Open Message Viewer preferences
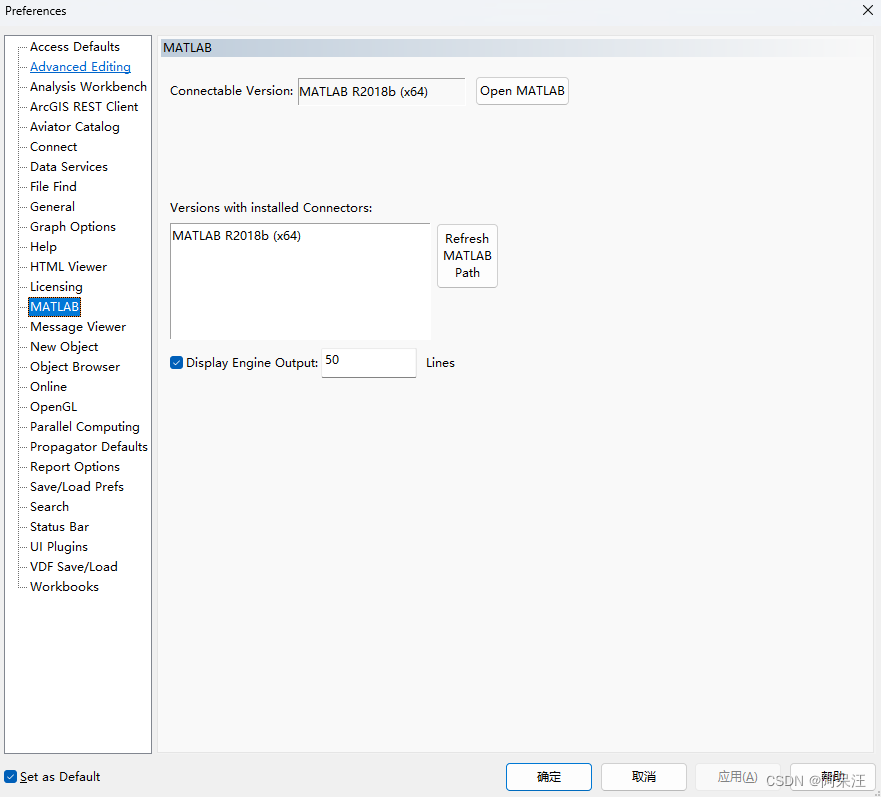 tap(78, 327)
